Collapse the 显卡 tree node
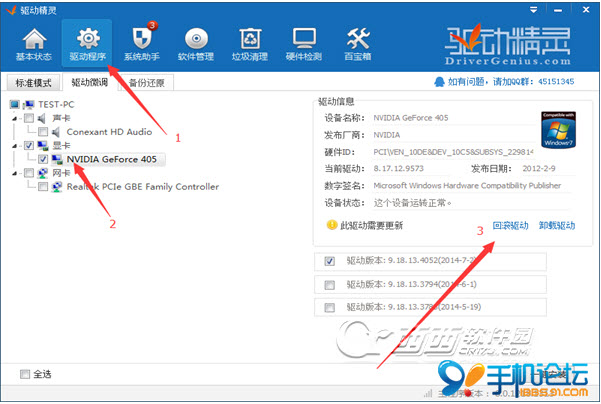The height and width of the screenshot is (404, 601). (15, 146)
